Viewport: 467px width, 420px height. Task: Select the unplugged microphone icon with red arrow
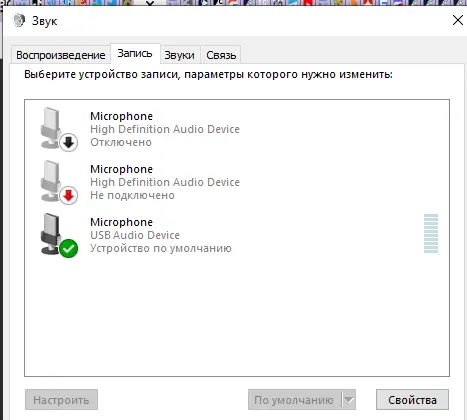pos(59,182)
